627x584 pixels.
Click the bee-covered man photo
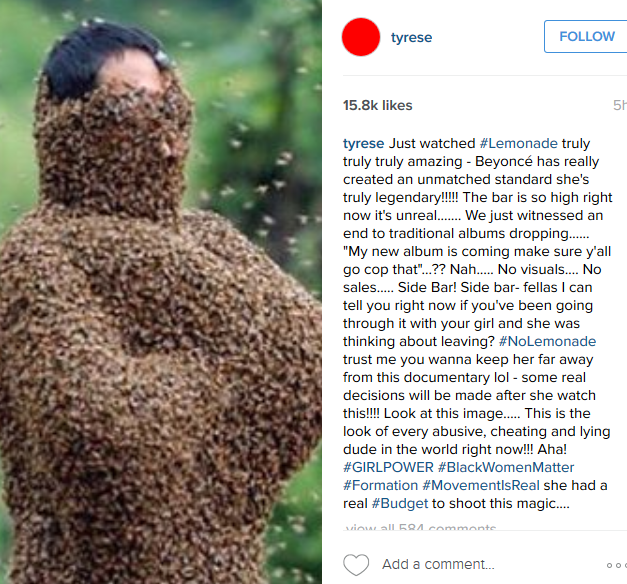click(x=161, y=292)
